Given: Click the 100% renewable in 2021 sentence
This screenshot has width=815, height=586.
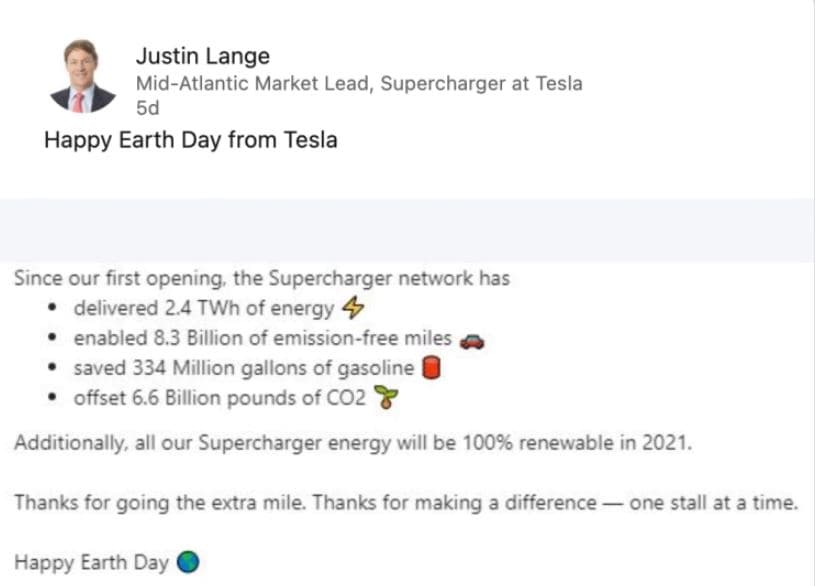Looking at the screenshot, I should [x=352, y=443].
